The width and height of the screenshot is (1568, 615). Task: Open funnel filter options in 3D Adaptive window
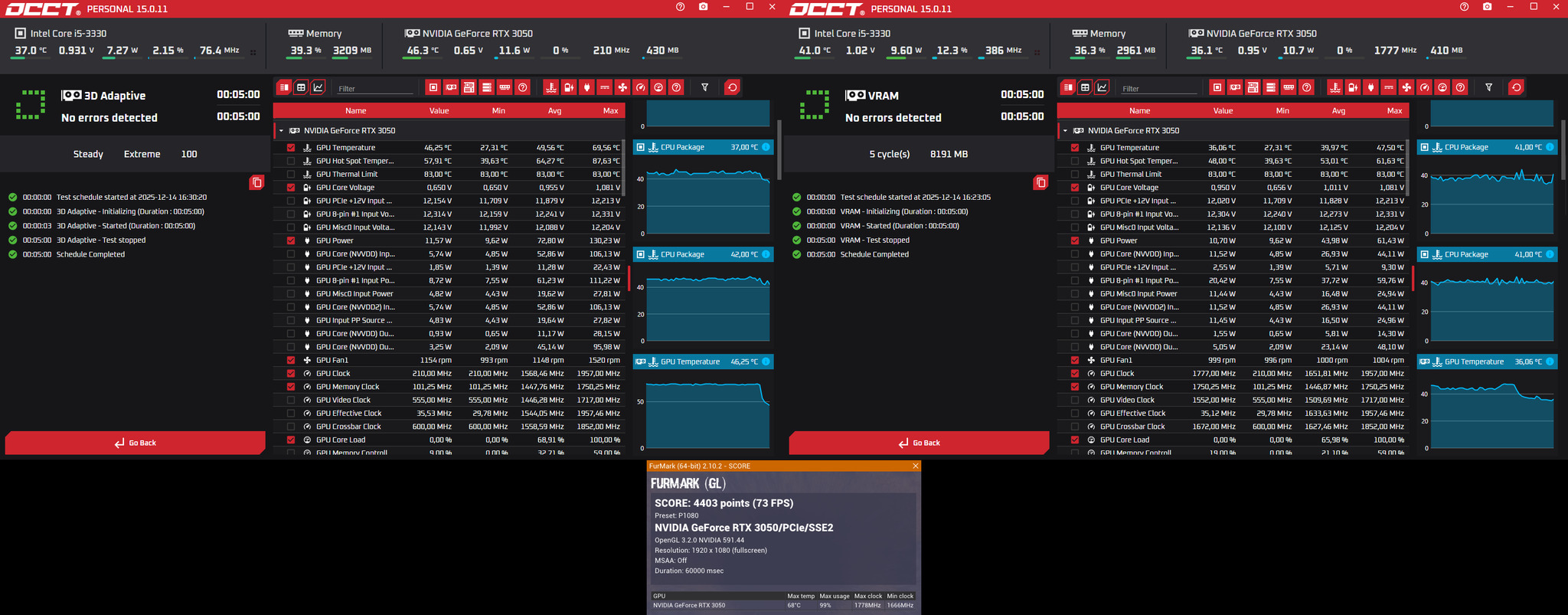(x=705, y=87)
